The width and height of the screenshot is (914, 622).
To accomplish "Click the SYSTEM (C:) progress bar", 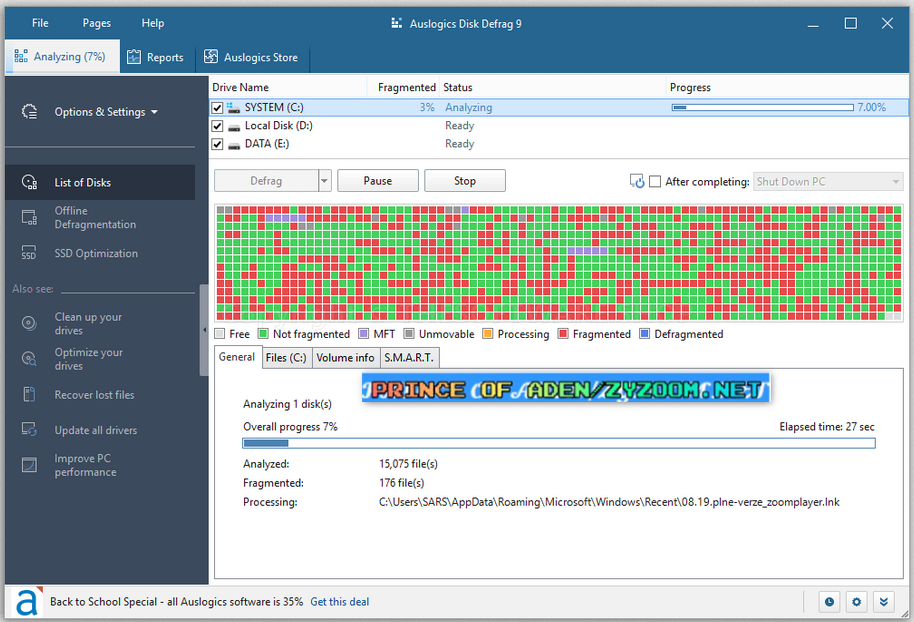I will [x=762, y=107].
